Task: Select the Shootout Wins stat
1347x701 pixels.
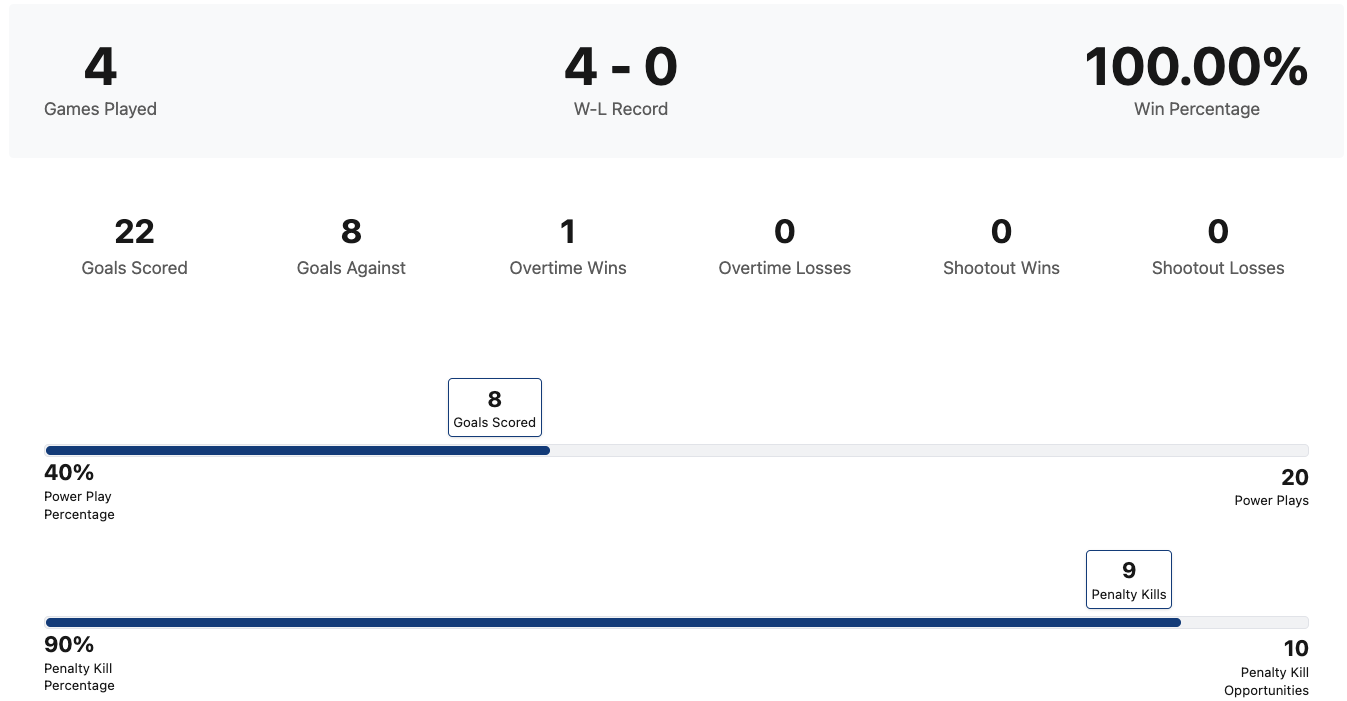Action: tap(1001, 246)
